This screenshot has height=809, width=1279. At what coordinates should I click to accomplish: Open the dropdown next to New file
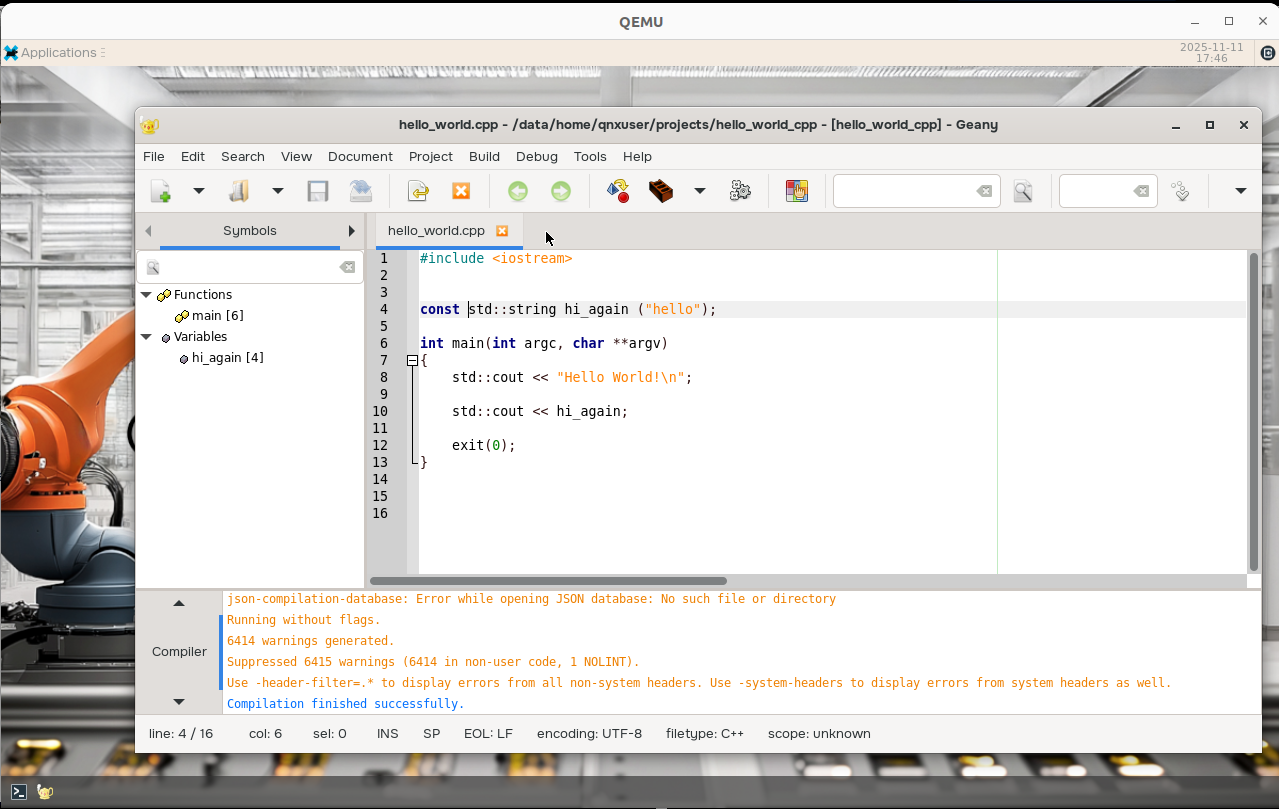198,191
